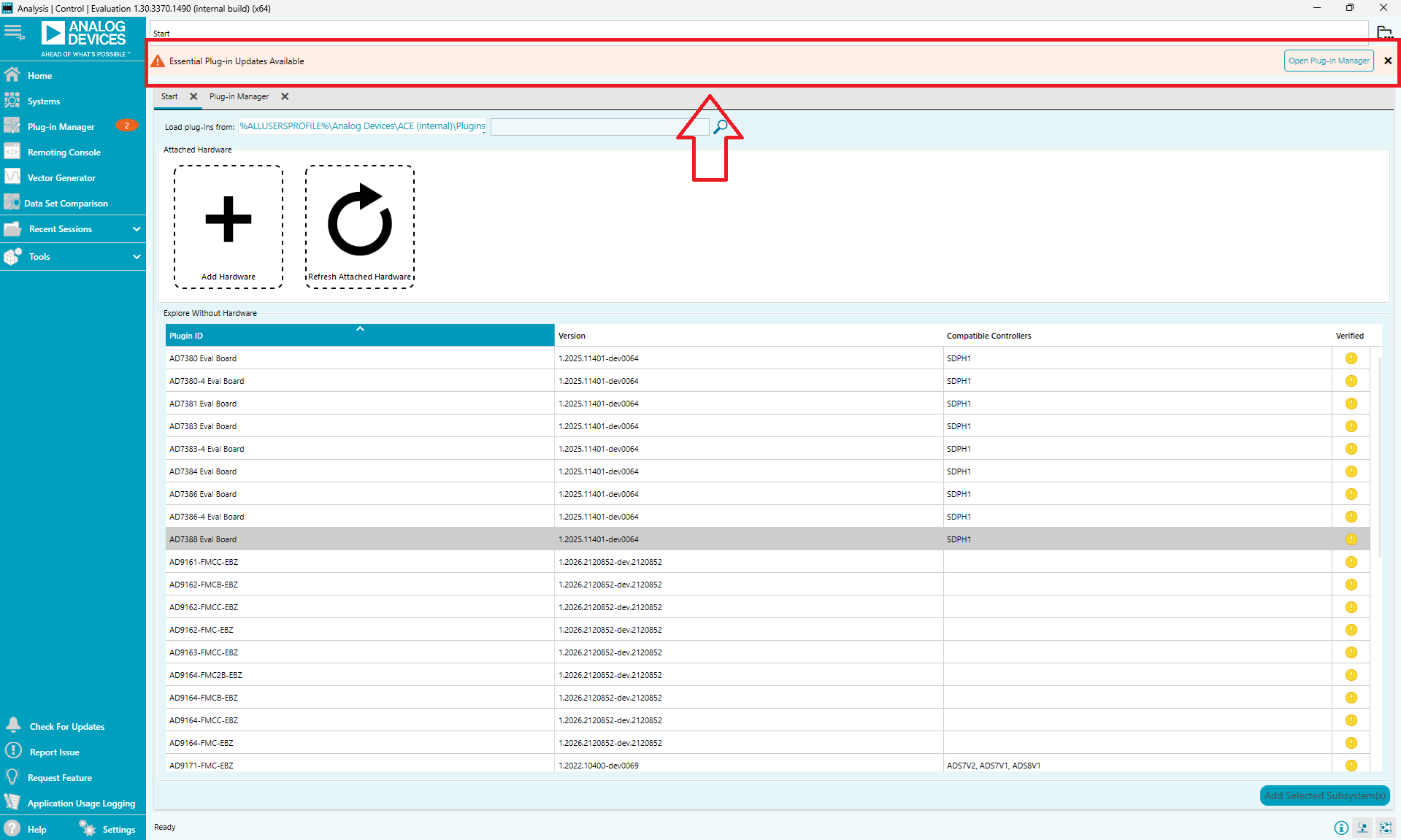Click the plugin search input field
The height and width of the screenshot is (840, 1401).
tap(599, 127)
